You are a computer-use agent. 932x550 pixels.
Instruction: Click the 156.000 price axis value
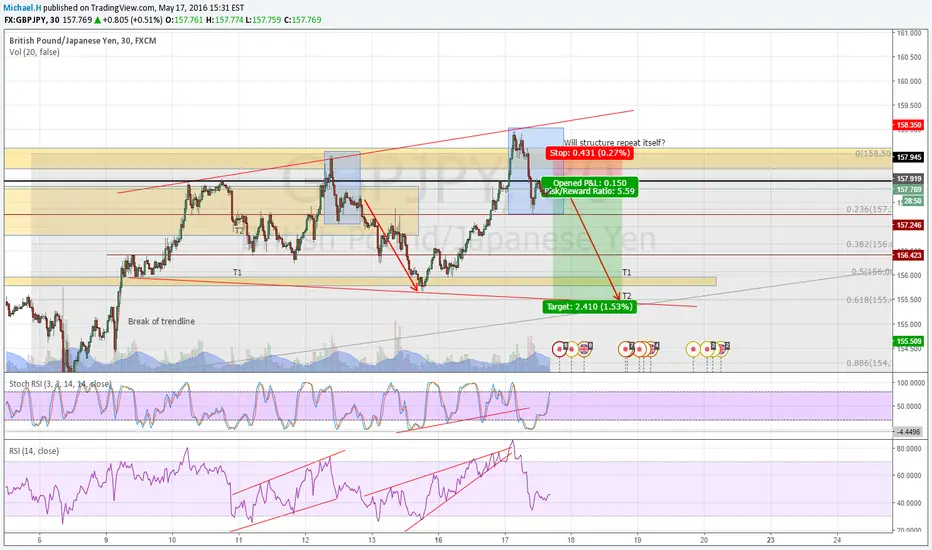pyautogui.click(x=909, y=276)
